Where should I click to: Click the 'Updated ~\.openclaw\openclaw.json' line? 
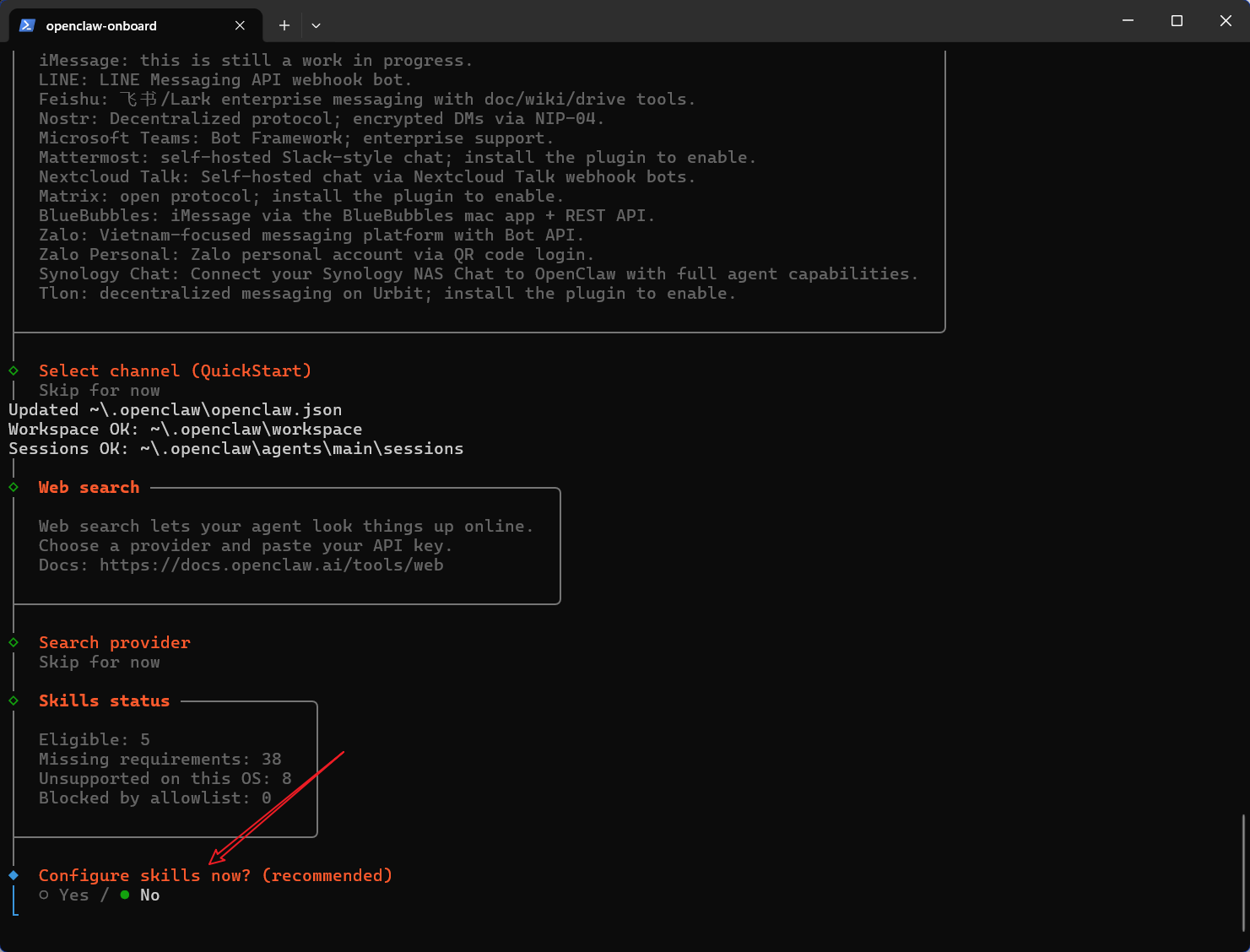click(x=176, y=410)
